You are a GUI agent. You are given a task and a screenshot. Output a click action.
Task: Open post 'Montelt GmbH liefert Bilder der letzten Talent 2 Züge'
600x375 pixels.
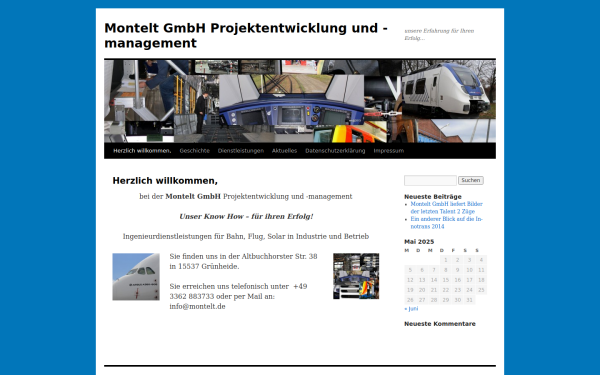tap(446, 207)
